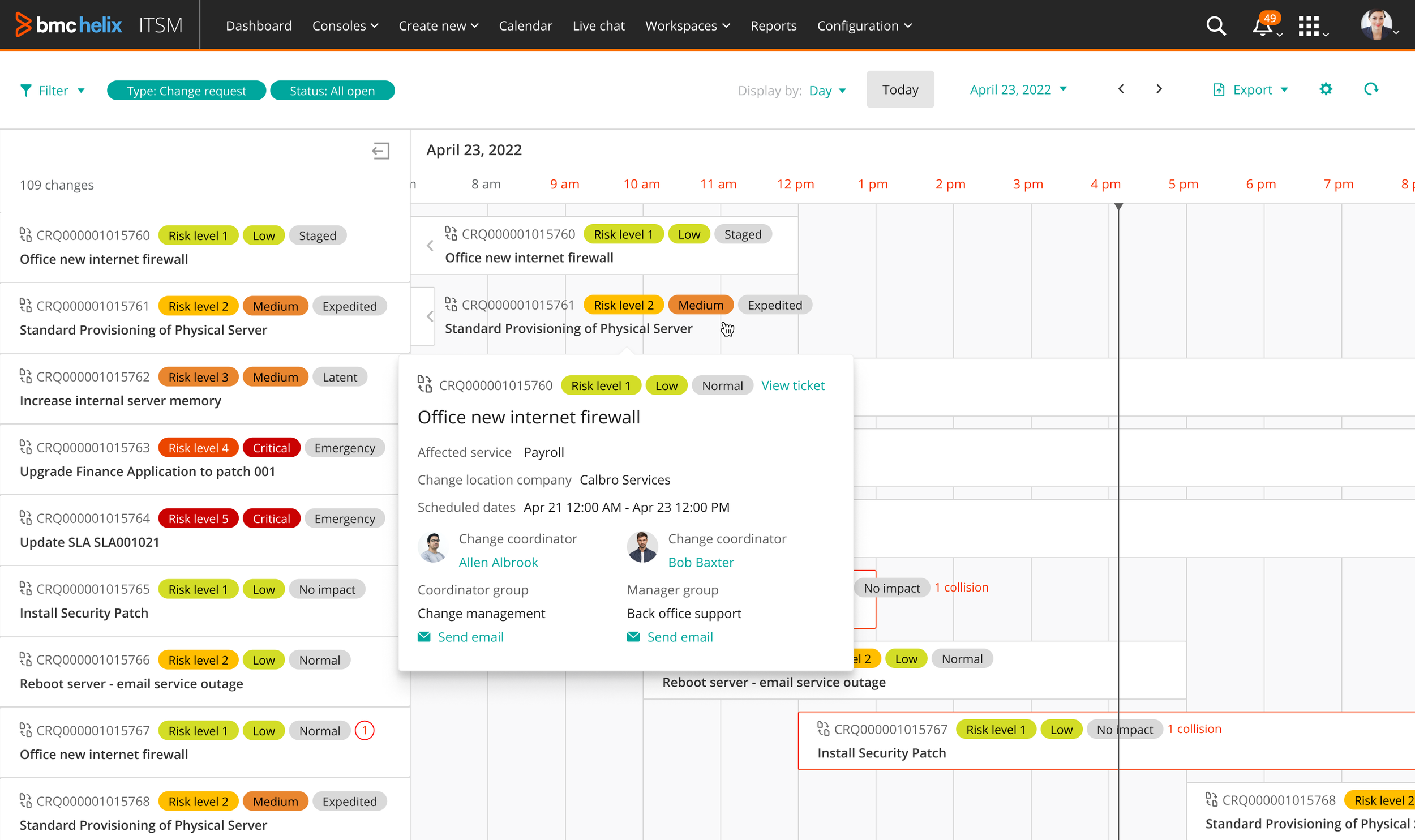
Task: Click the Today button
Action: pyautogui.click(x=900, y=89)
